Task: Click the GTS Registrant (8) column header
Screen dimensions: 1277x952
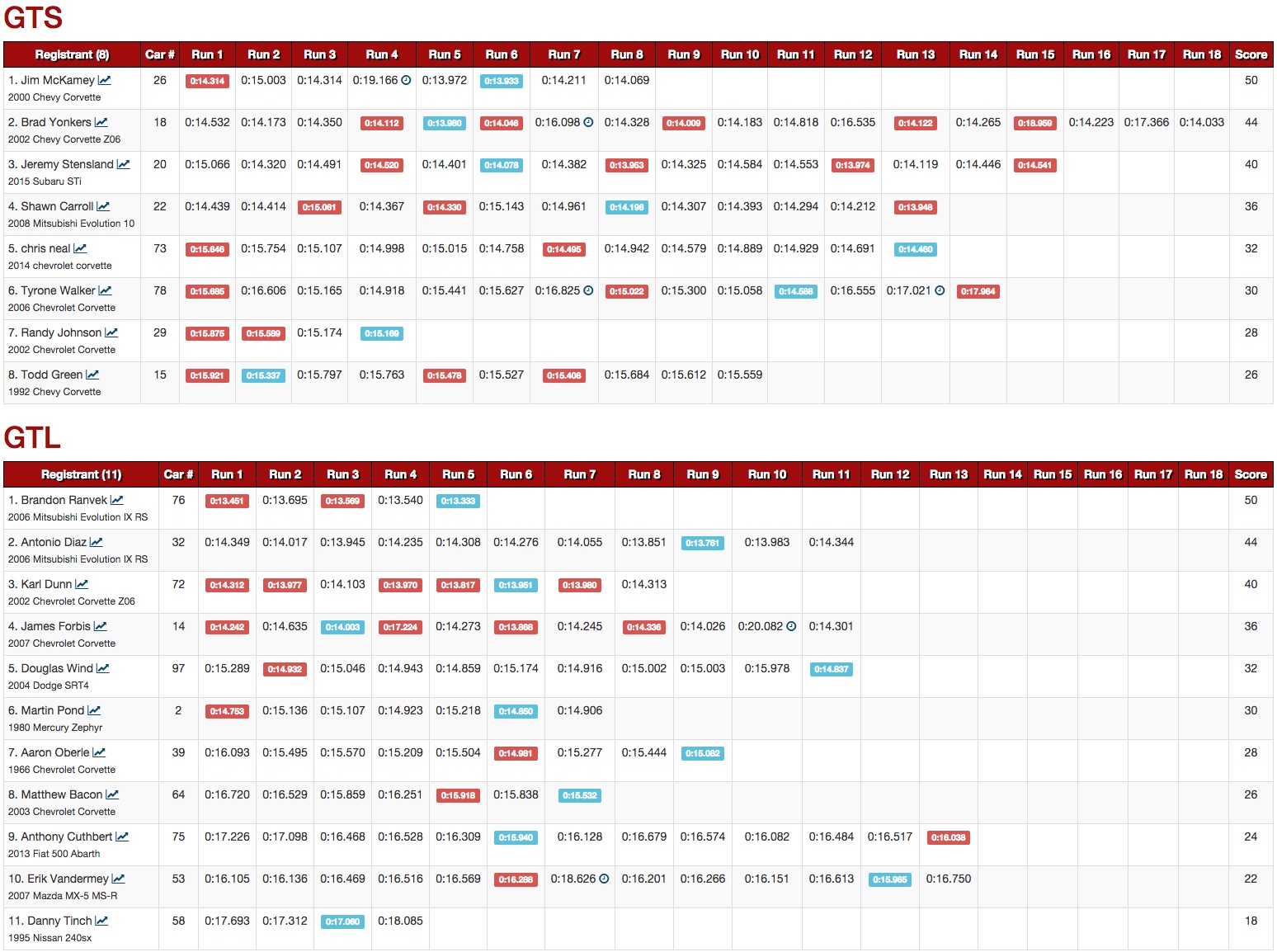Action: (x=72, y=54)
